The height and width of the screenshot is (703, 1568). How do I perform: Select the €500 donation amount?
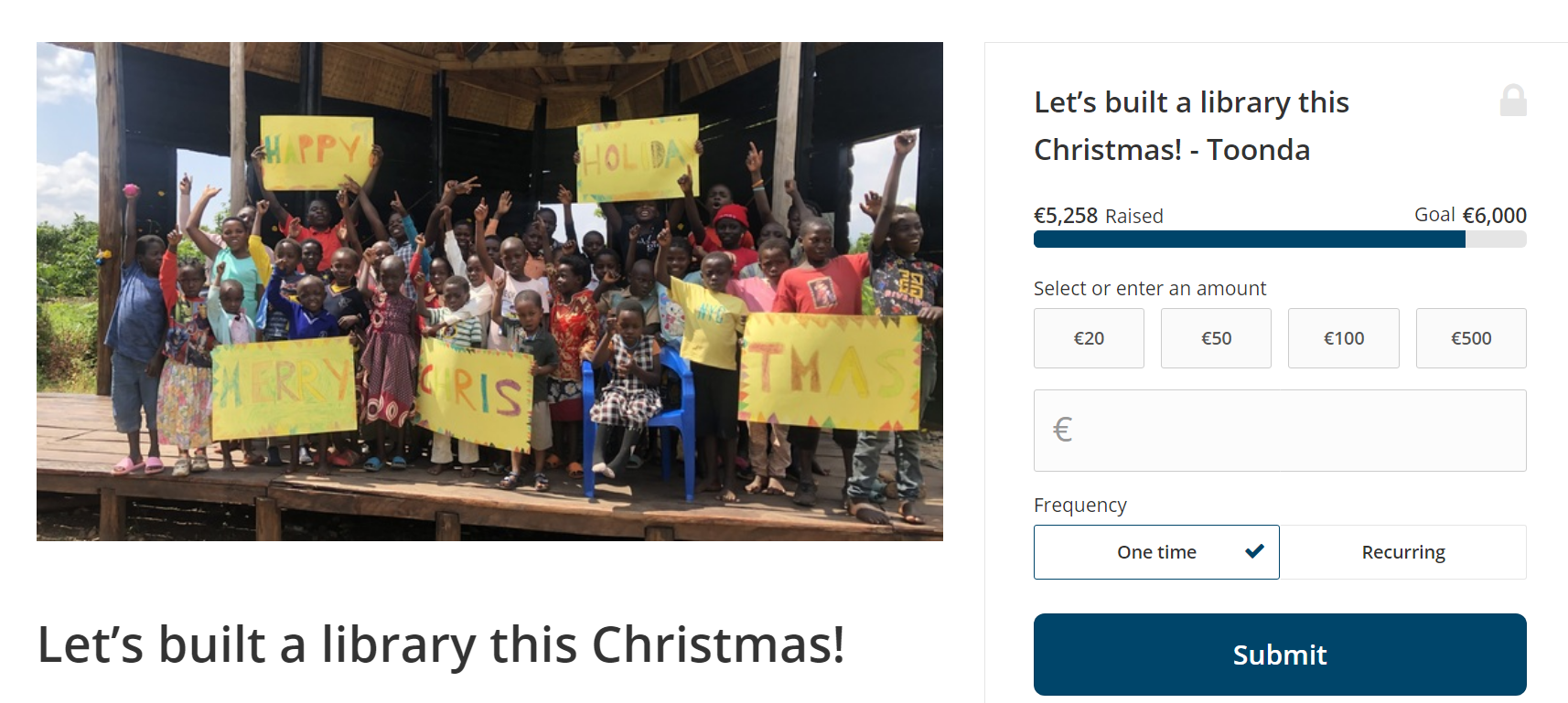pyautogui.click(x=1471, y=338)
